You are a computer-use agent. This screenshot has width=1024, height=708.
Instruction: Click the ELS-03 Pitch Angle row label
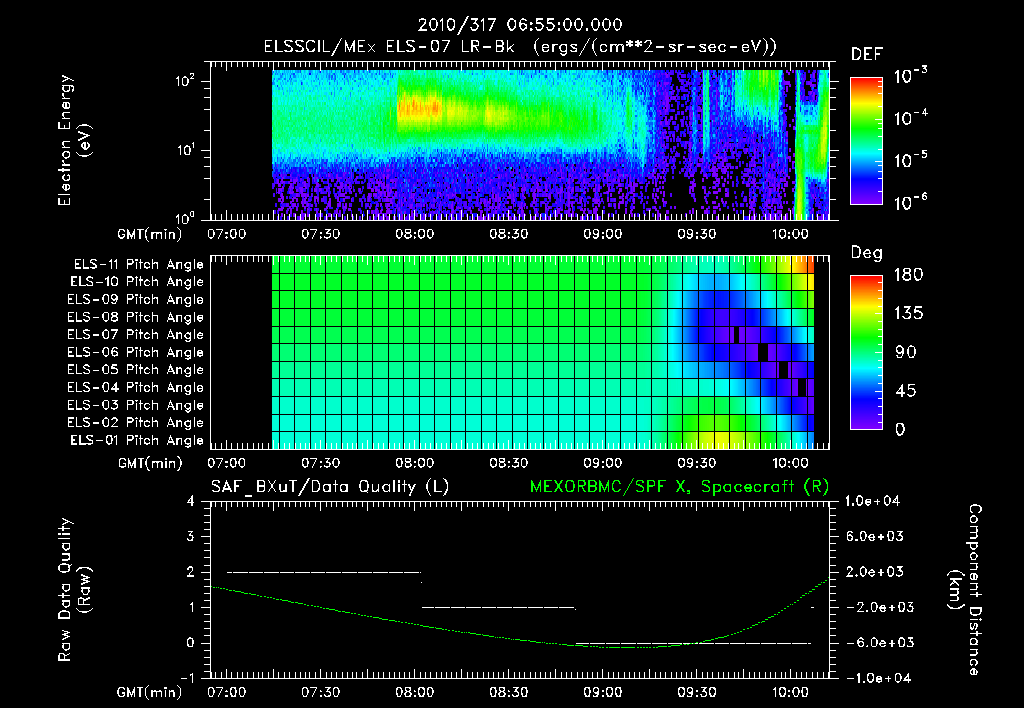click(x=135, y=406)
